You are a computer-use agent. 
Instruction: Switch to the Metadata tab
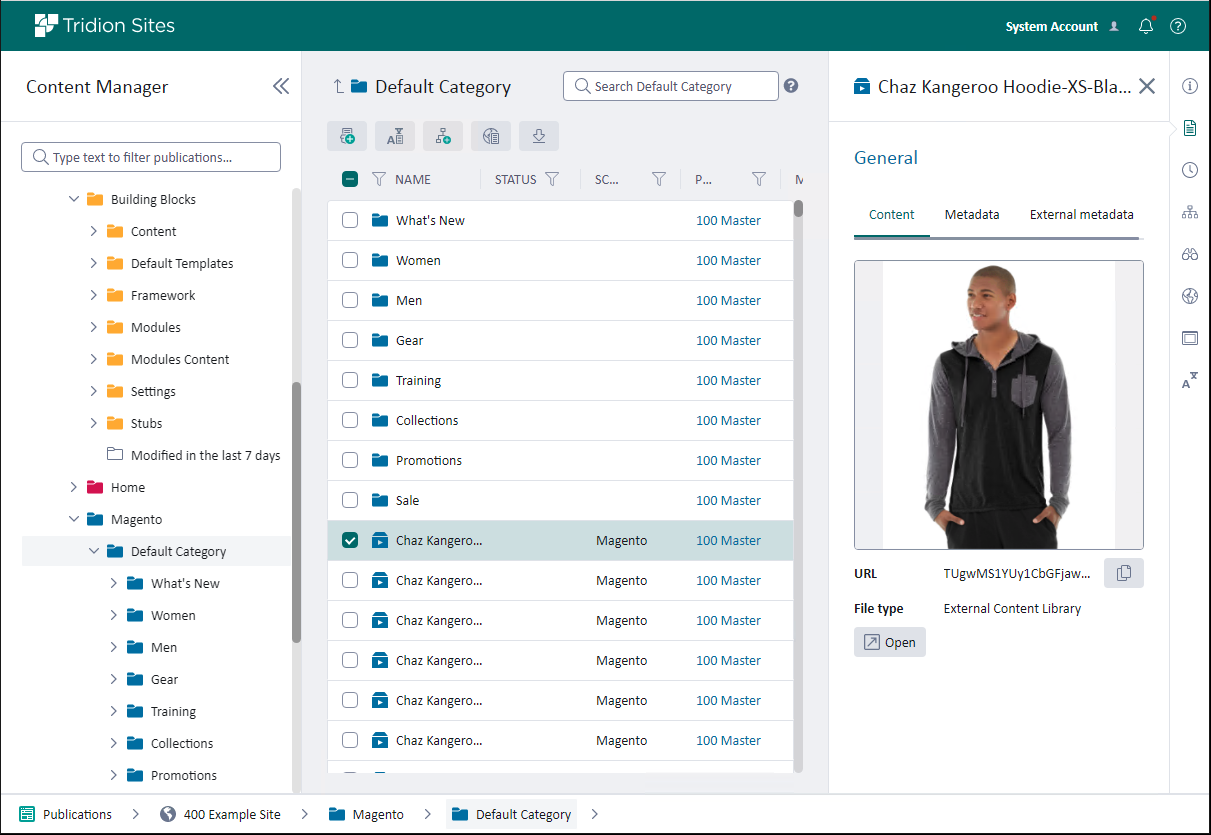click(x=972, y=215)
